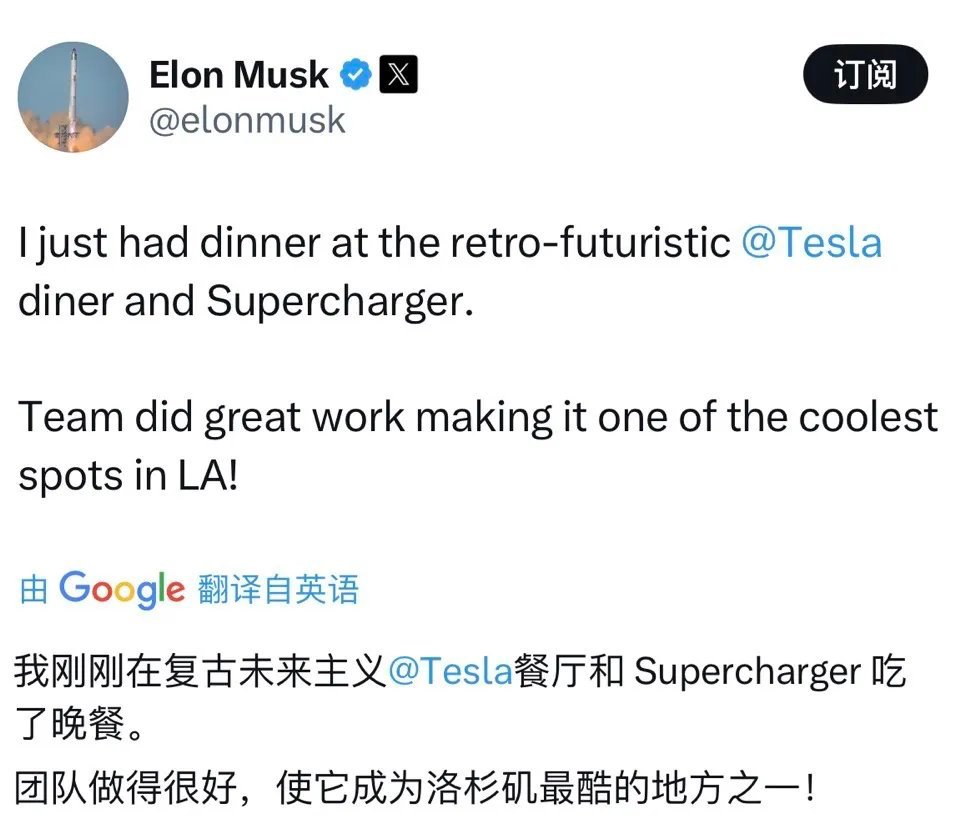971x825 pixels.
Task: Follow the @Tesla mention in Chinese translation
Action: click(451, 671)
